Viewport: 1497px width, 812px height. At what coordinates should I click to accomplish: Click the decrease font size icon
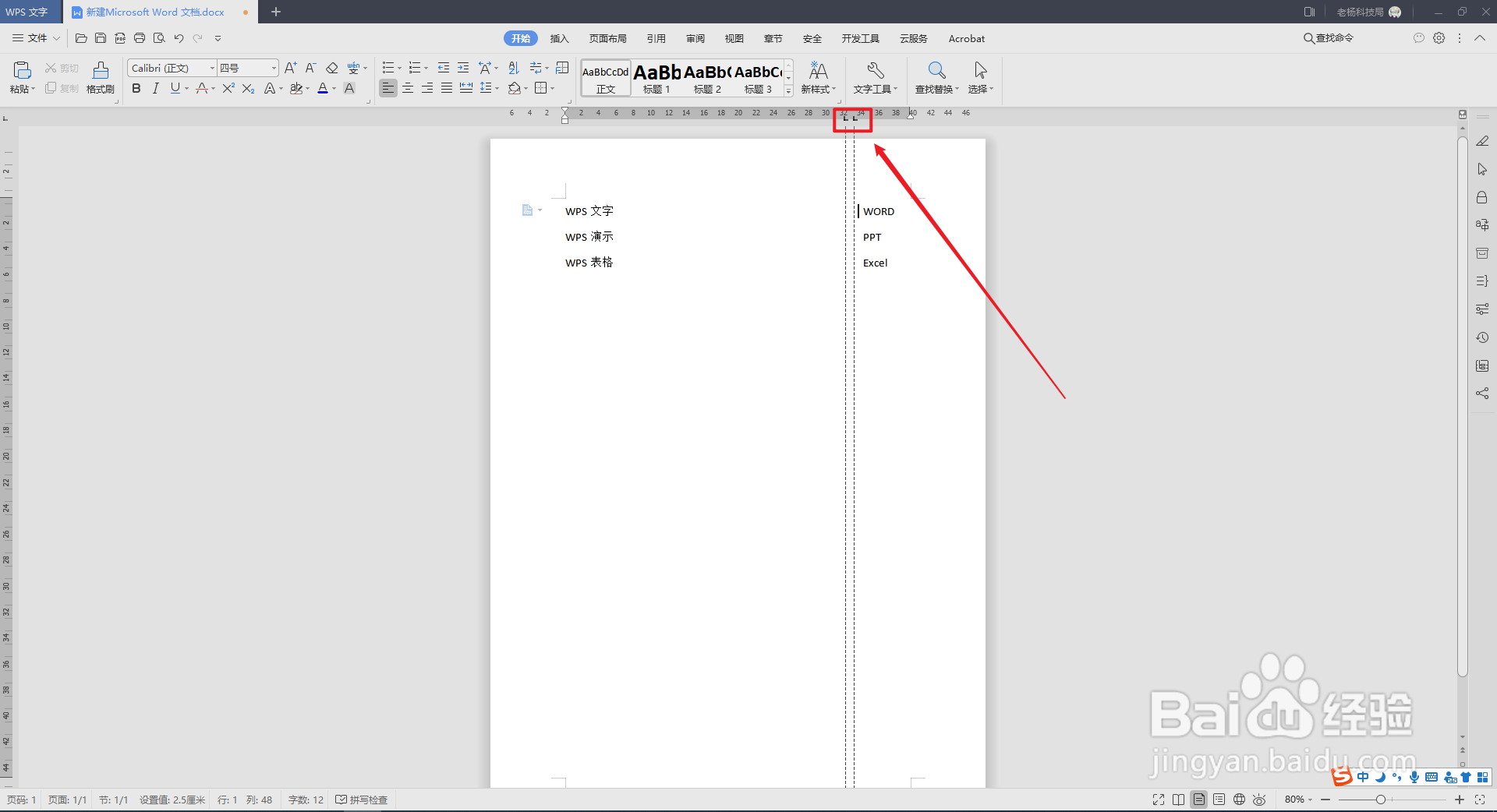pos(310,68)
